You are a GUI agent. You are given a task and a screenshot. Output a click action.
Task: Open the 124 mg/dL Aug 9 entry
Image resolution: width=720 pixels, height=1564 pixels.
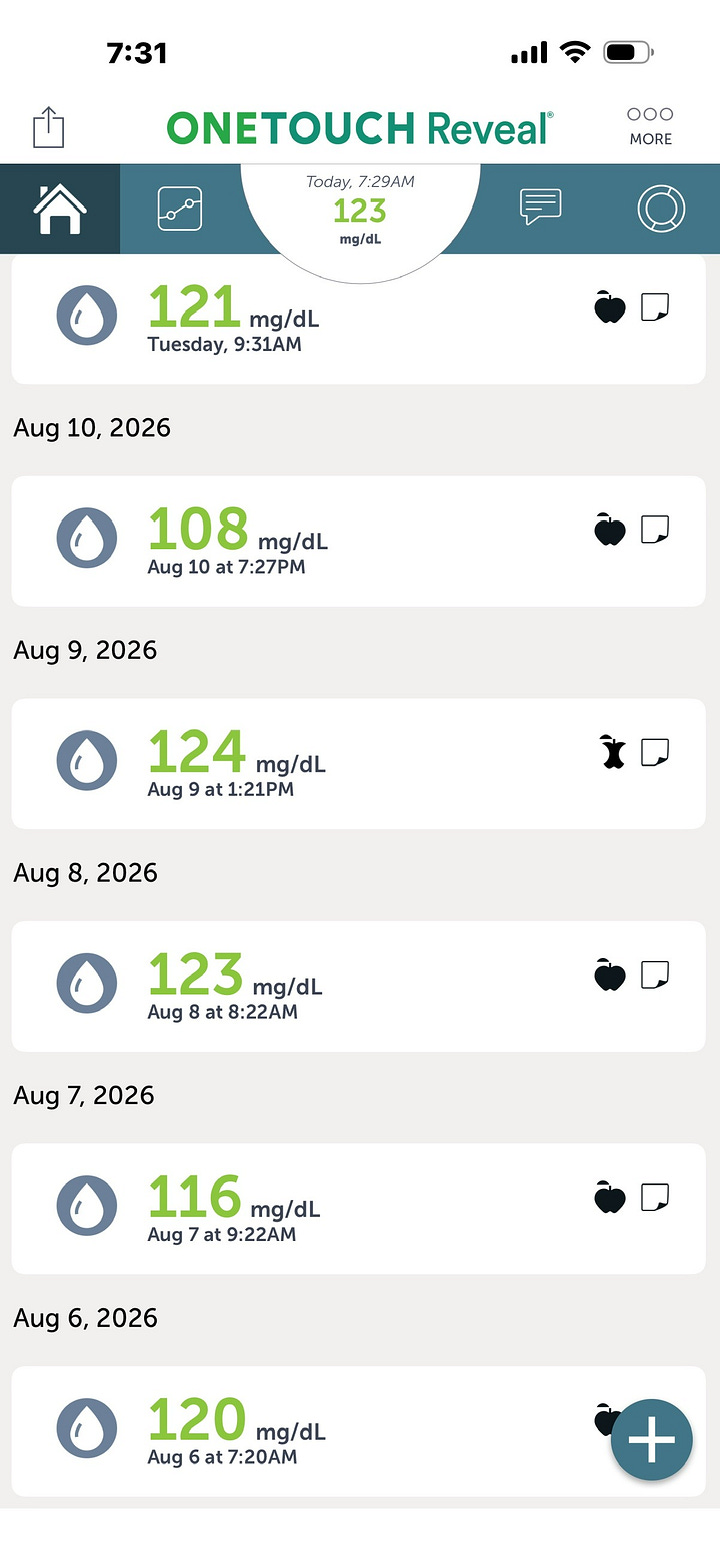pyautogui.click(x=358, y=763)
